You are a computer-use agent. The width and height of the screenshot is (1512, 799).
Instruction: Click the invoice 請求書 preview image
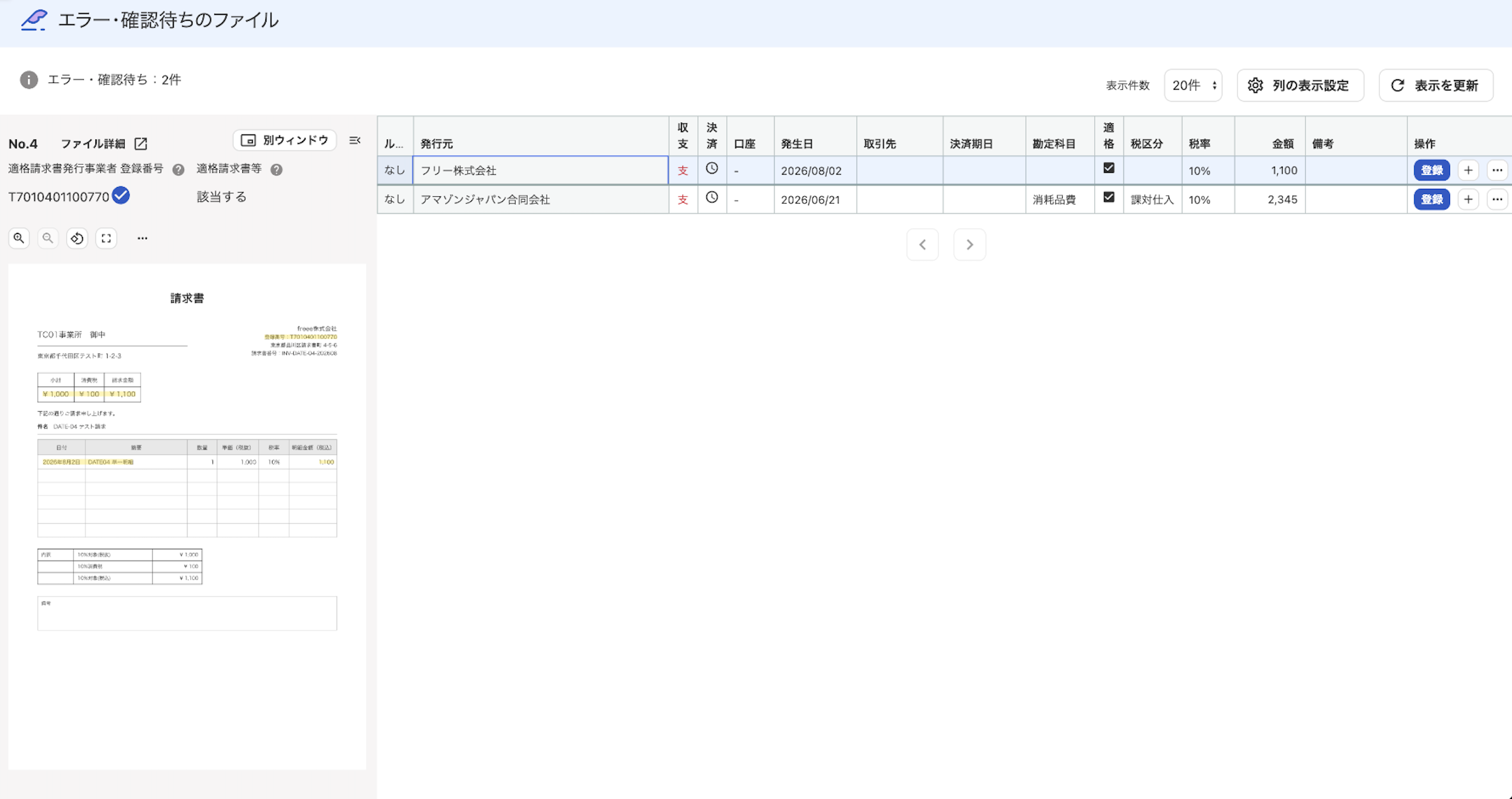(x=187, y=517)
